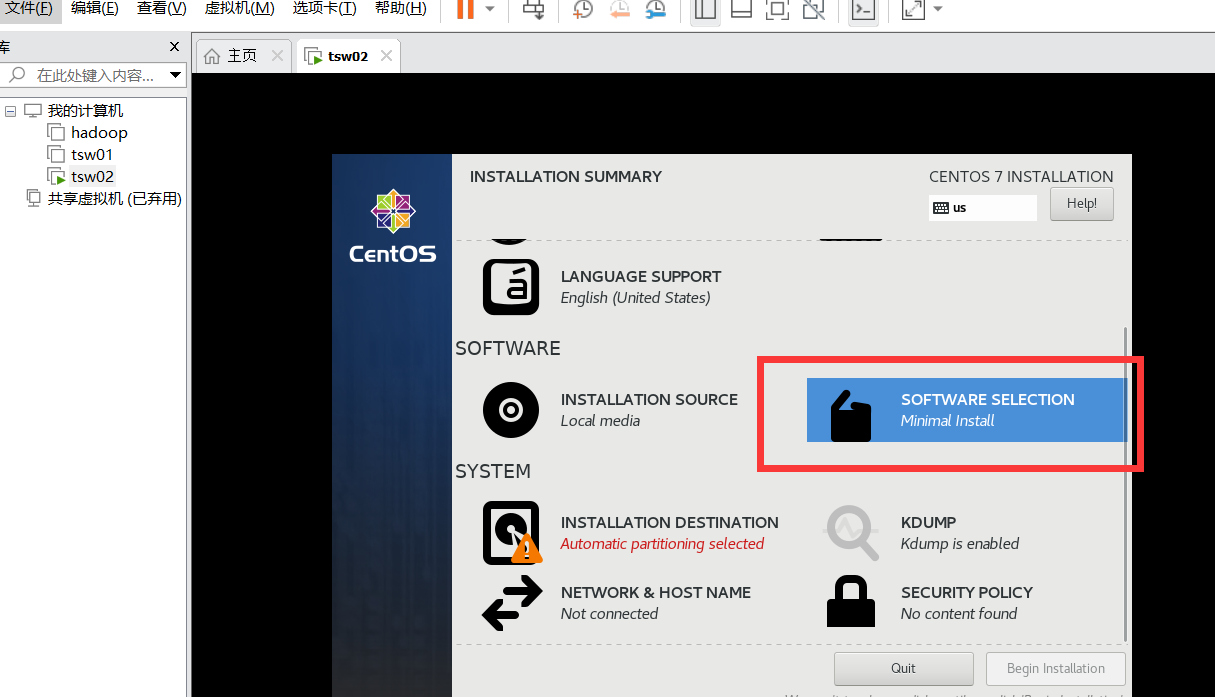The width and height of the screenshot is (1215, 697).
Task: Select tsw02 in the library tree
Action: point(92,176)
